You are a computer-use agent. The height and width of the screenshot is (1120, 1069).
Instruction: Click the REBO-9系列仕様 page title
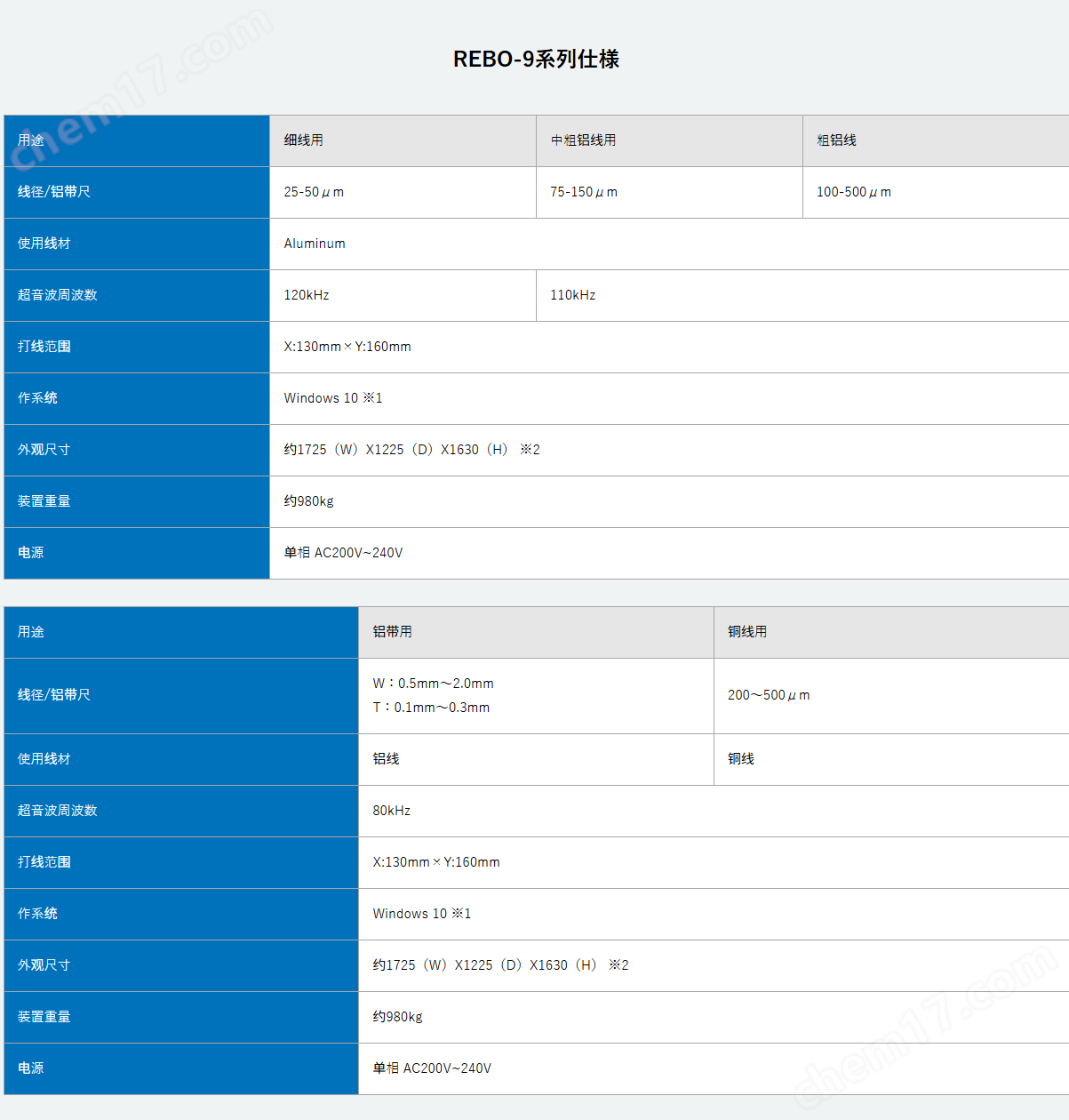(x=536, y=59)
